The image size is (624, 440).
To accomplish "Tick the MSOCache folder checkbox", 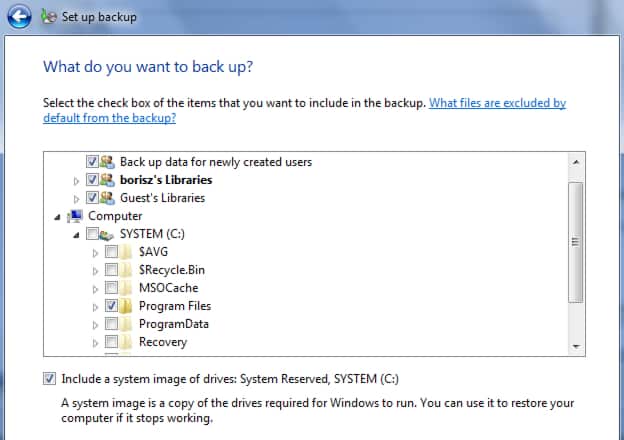I will (x=111, y=288).
